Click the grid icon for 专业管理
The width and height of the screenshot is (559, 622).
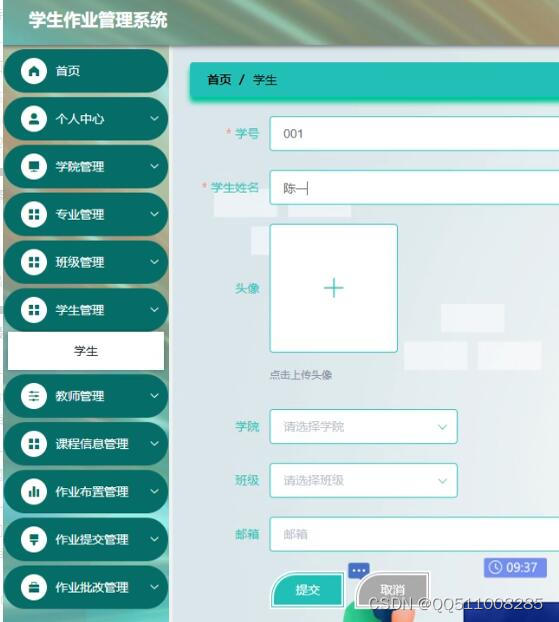34,215
